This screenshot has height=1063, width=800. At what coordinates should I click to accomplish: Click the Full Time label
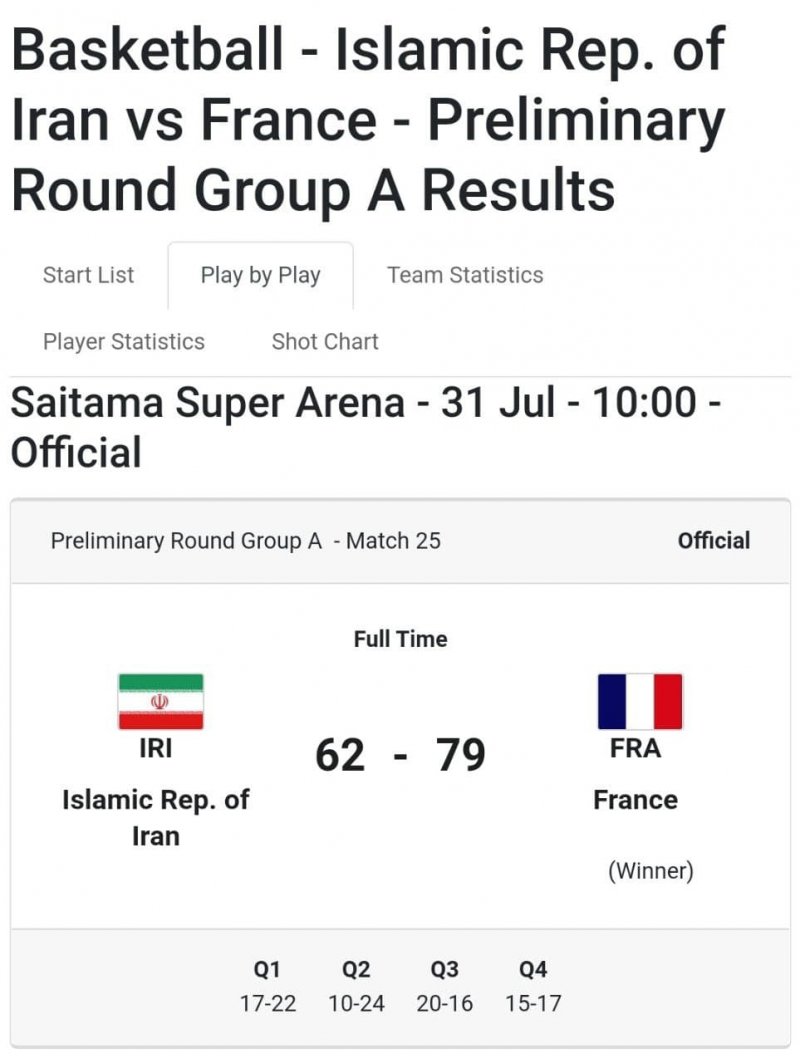pos(400,639)
